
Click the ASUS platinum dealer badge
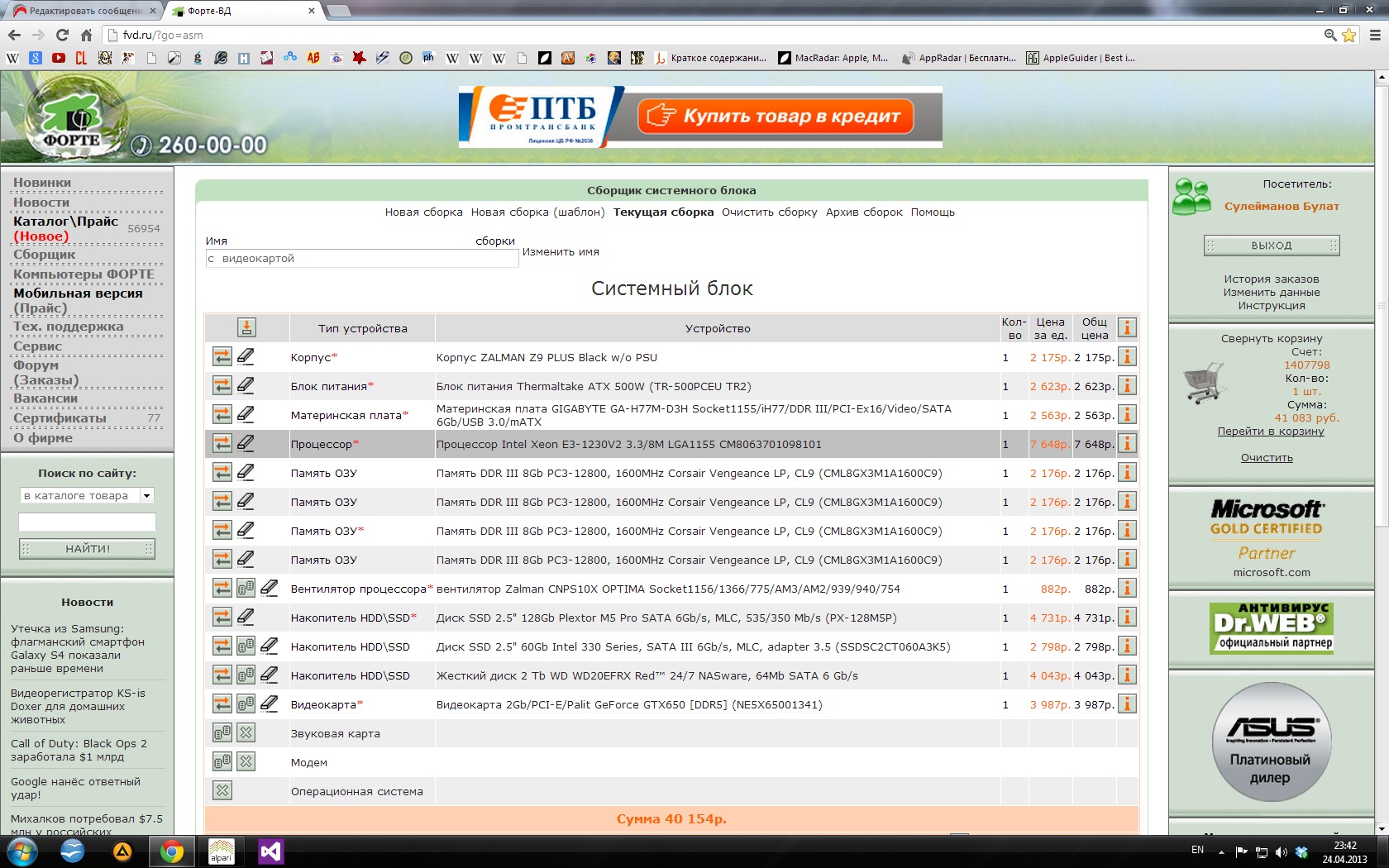point(1272,742)
